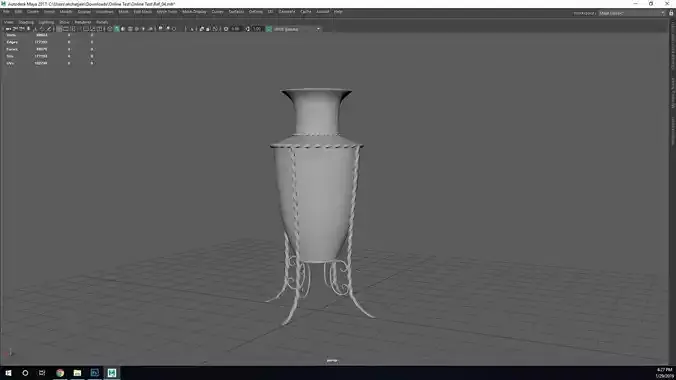Image resolution: width=676 pixels, height=380 pixels.
Task: Toggle screen space ambient occlusion icon
Action: coord(161,29)
